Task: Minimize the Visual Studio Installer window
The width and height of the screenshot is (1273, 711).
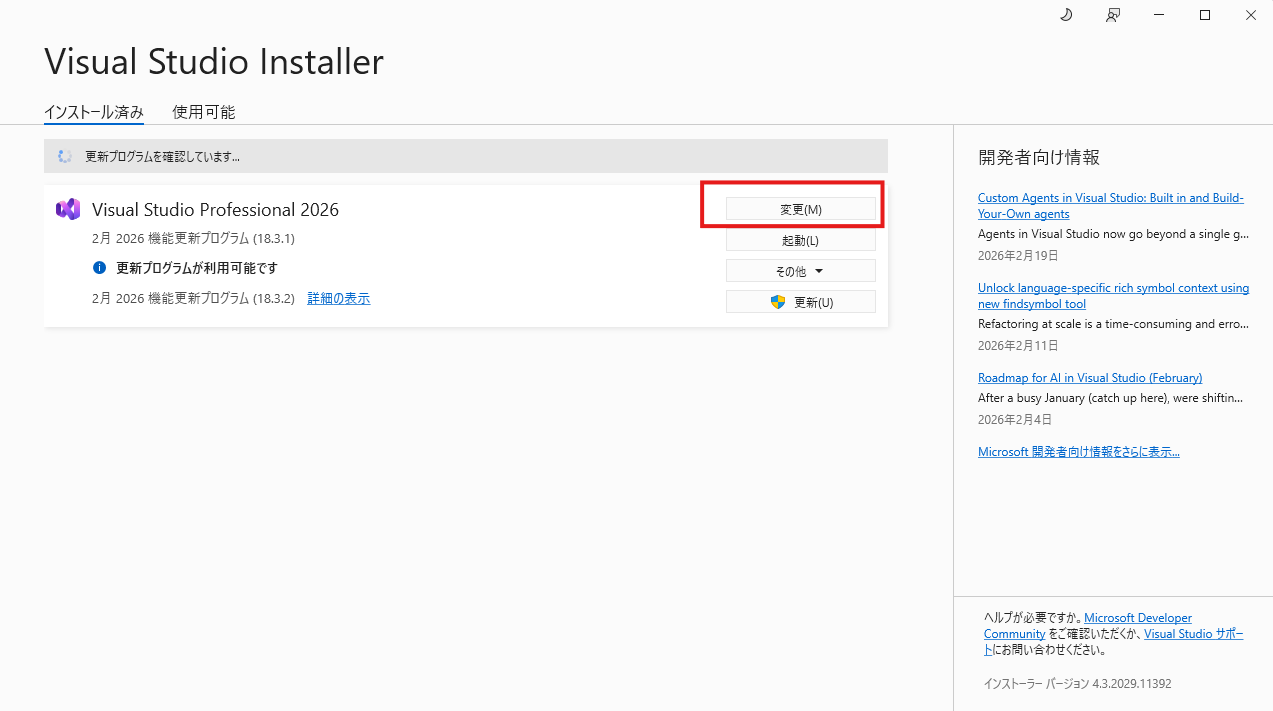Action: pos(1159,15)
